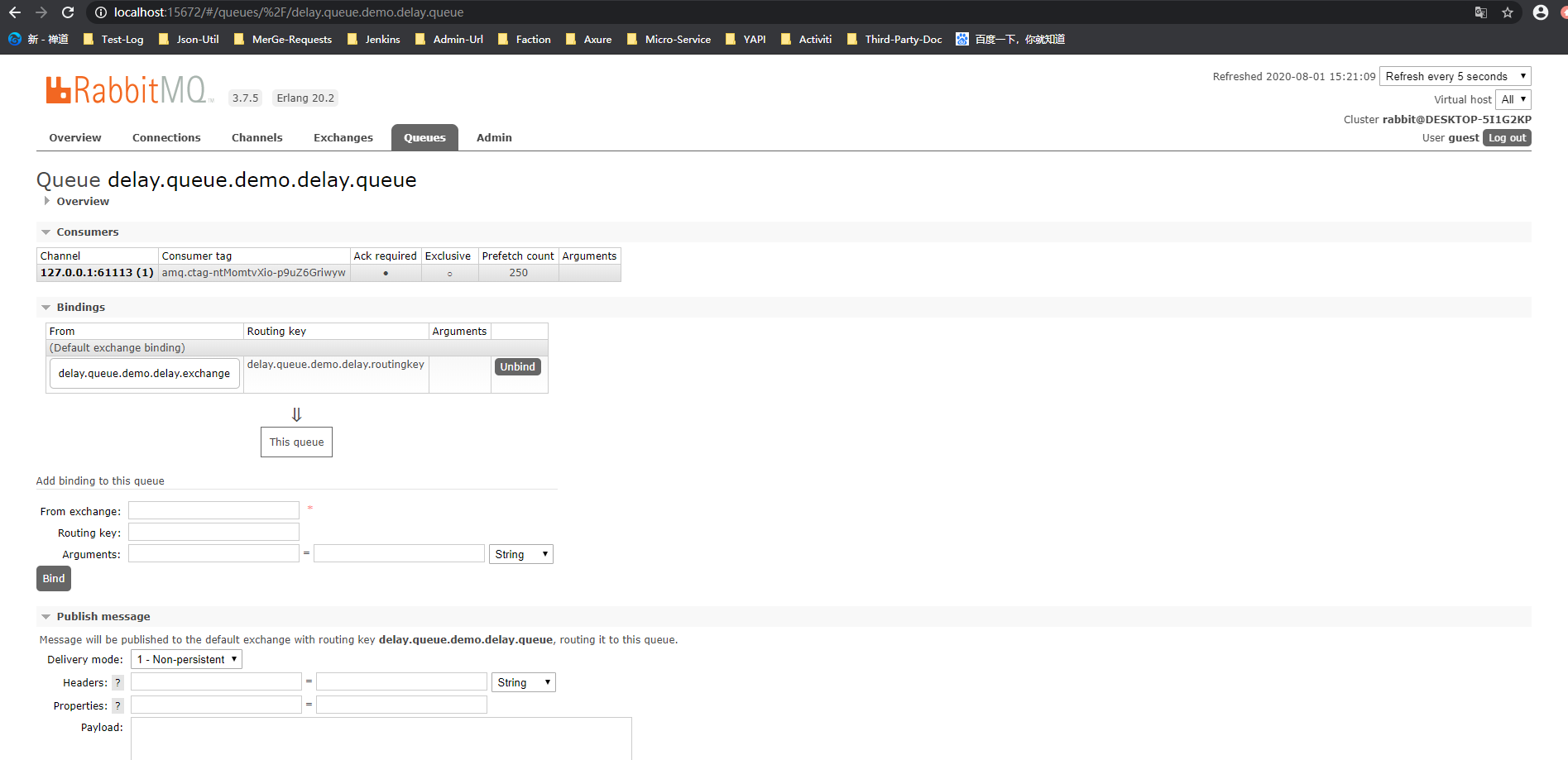Open the Faction bookmark folder
This screenshot has height=760, width=1568.
pyautogui.click(x=525, y=39)
